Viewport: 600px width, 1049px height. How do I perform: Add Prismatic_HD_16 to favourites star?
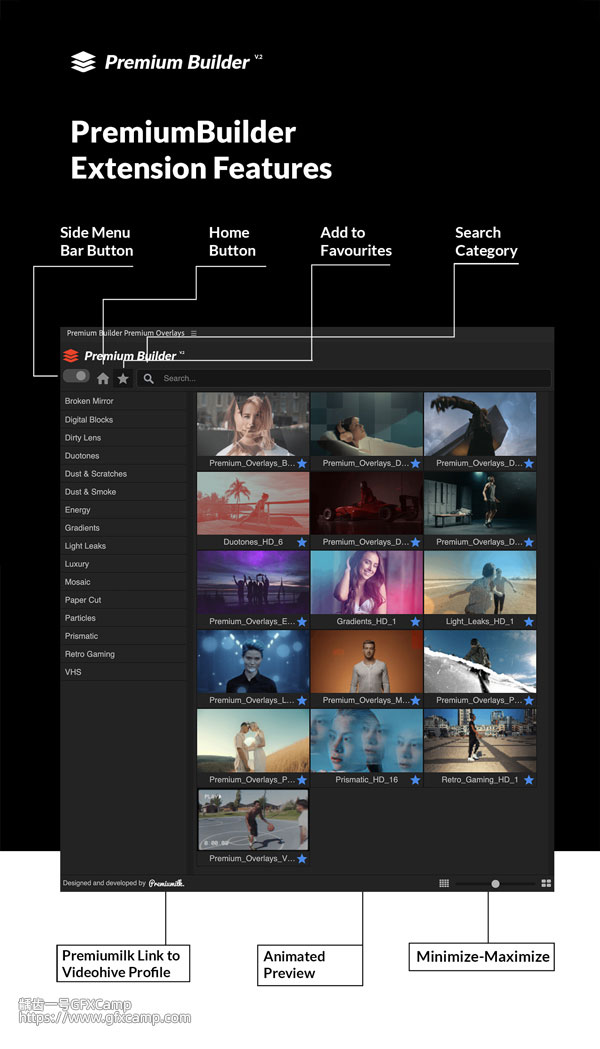pos(415,780)
